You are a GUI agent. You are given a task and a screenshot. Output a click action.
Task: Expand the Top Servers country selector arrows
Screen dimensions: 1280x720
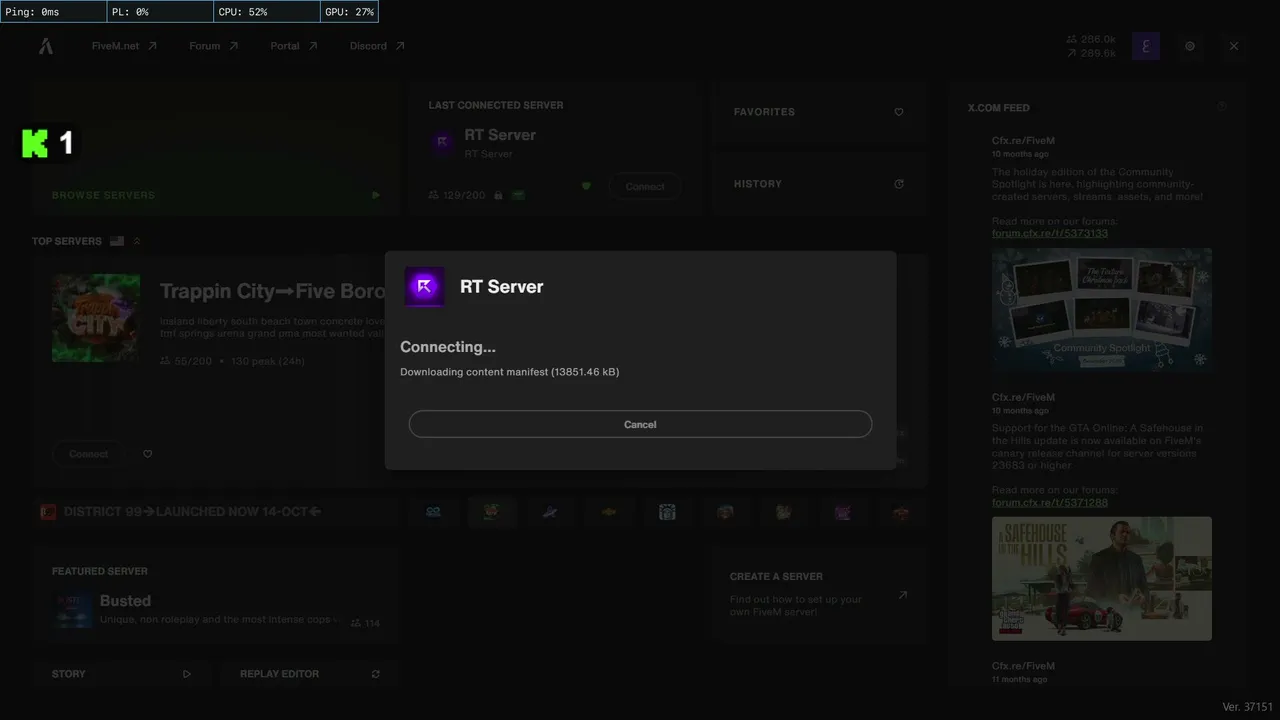click(137, 241)
